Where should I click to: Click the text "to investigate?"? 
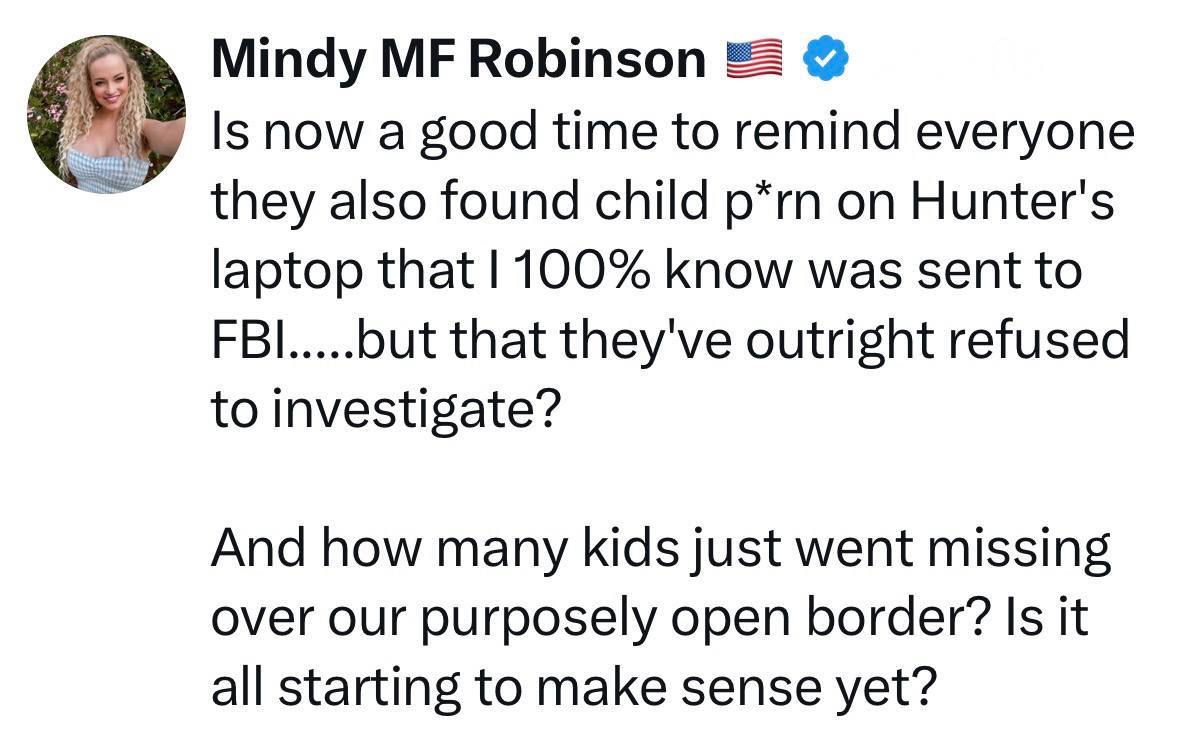click(383, 410)
